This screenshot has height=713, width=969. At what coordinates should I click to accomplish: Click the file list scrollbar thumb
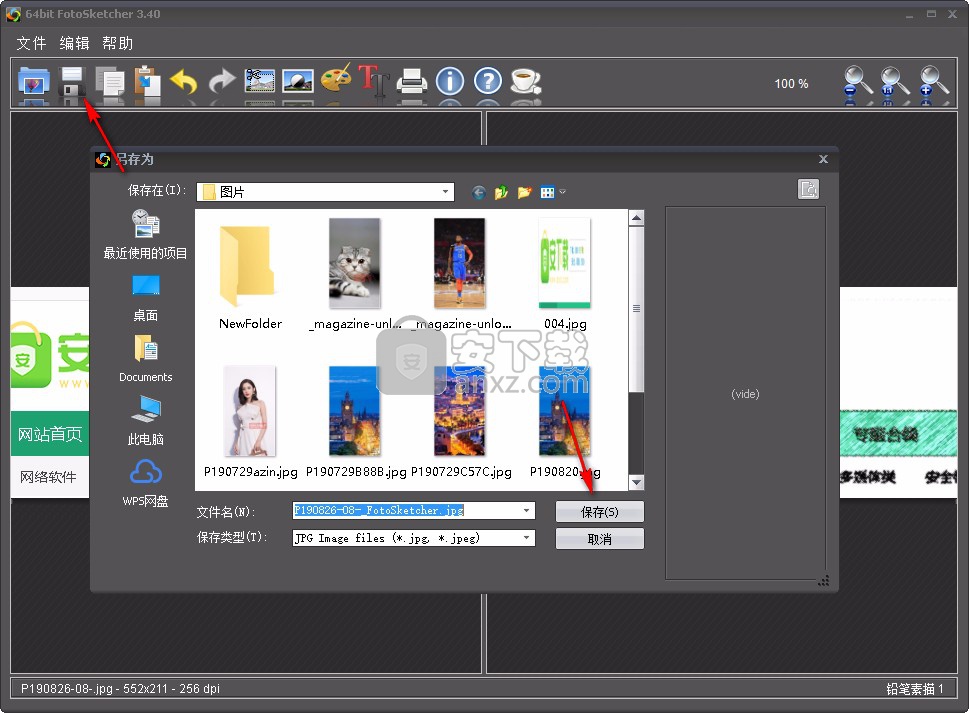pos(636,309)
